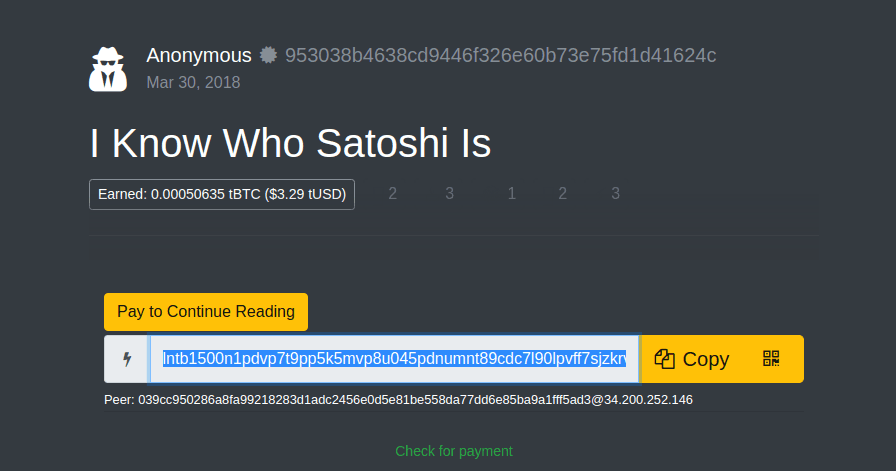Click the Earned tBTC badge
This screenshot has width=896, height=471.
(222, 194)
